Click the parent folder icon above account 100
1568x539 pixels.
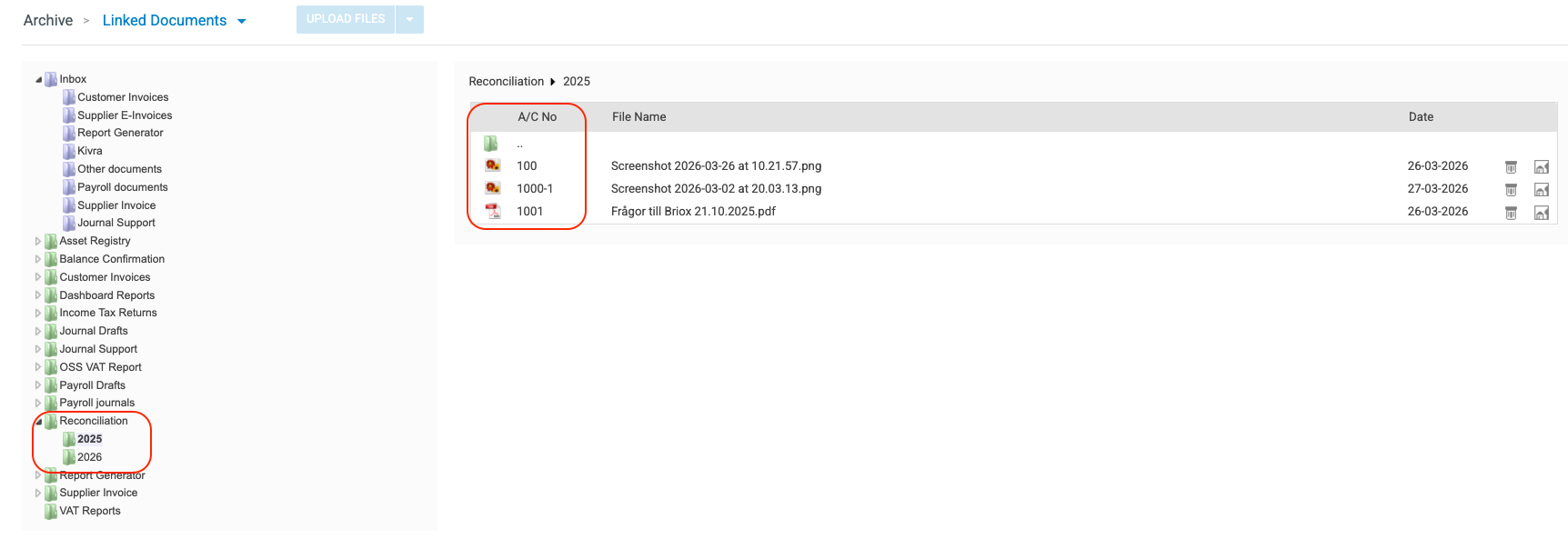coord(491,144)
